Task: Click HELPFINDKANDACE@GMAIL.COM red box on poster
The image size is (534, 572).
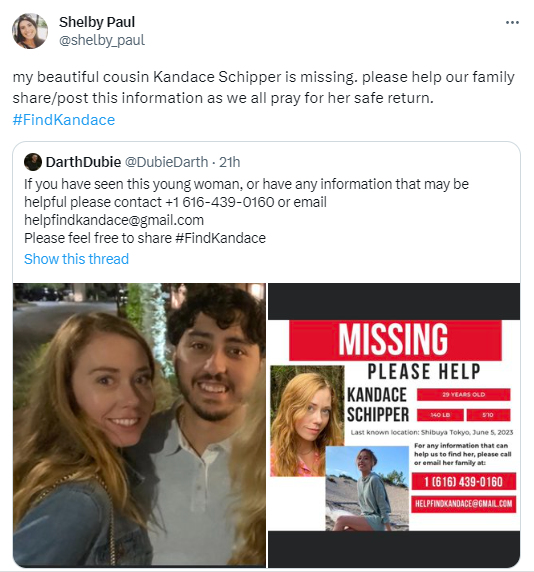Action: click(464, 504)
